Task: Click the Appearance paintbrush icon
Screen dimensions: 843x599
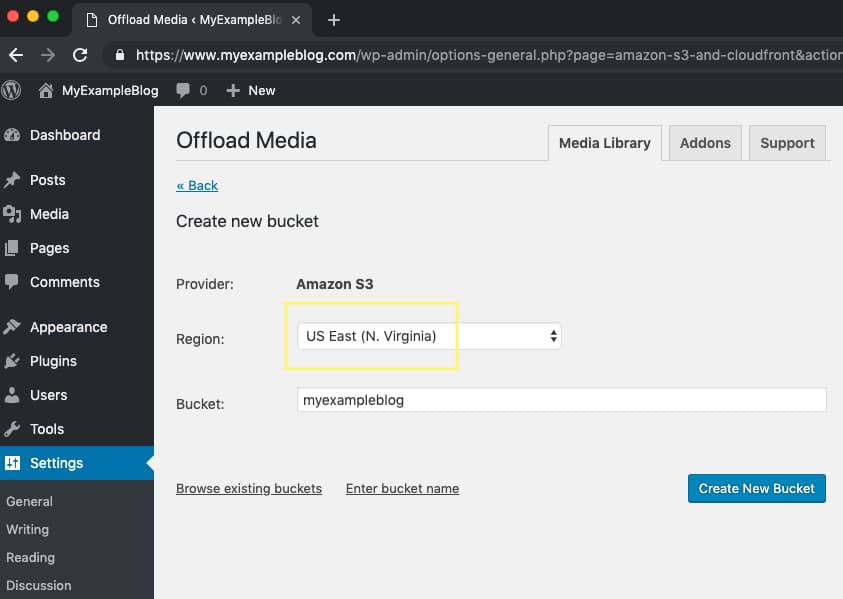Action: [x=12, y=326]
